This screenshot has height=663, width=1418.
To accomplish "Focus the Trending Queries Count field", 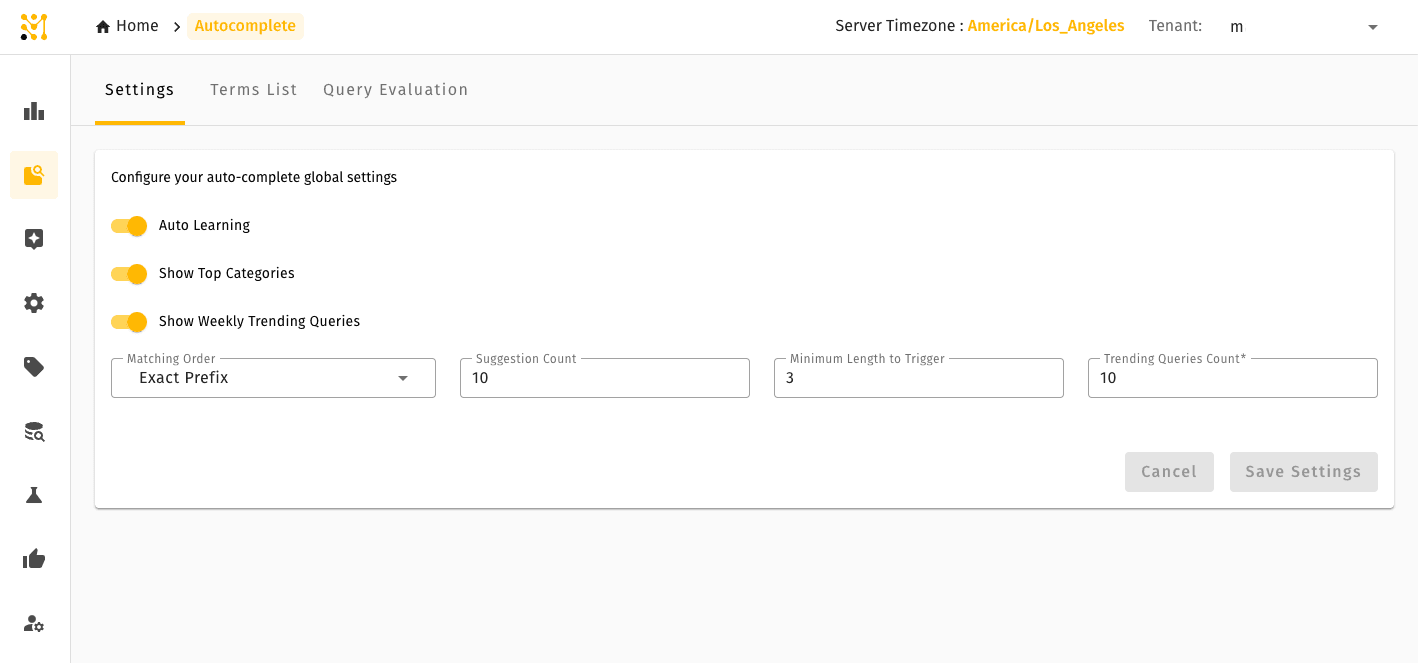I will [x=1233, y=378].
